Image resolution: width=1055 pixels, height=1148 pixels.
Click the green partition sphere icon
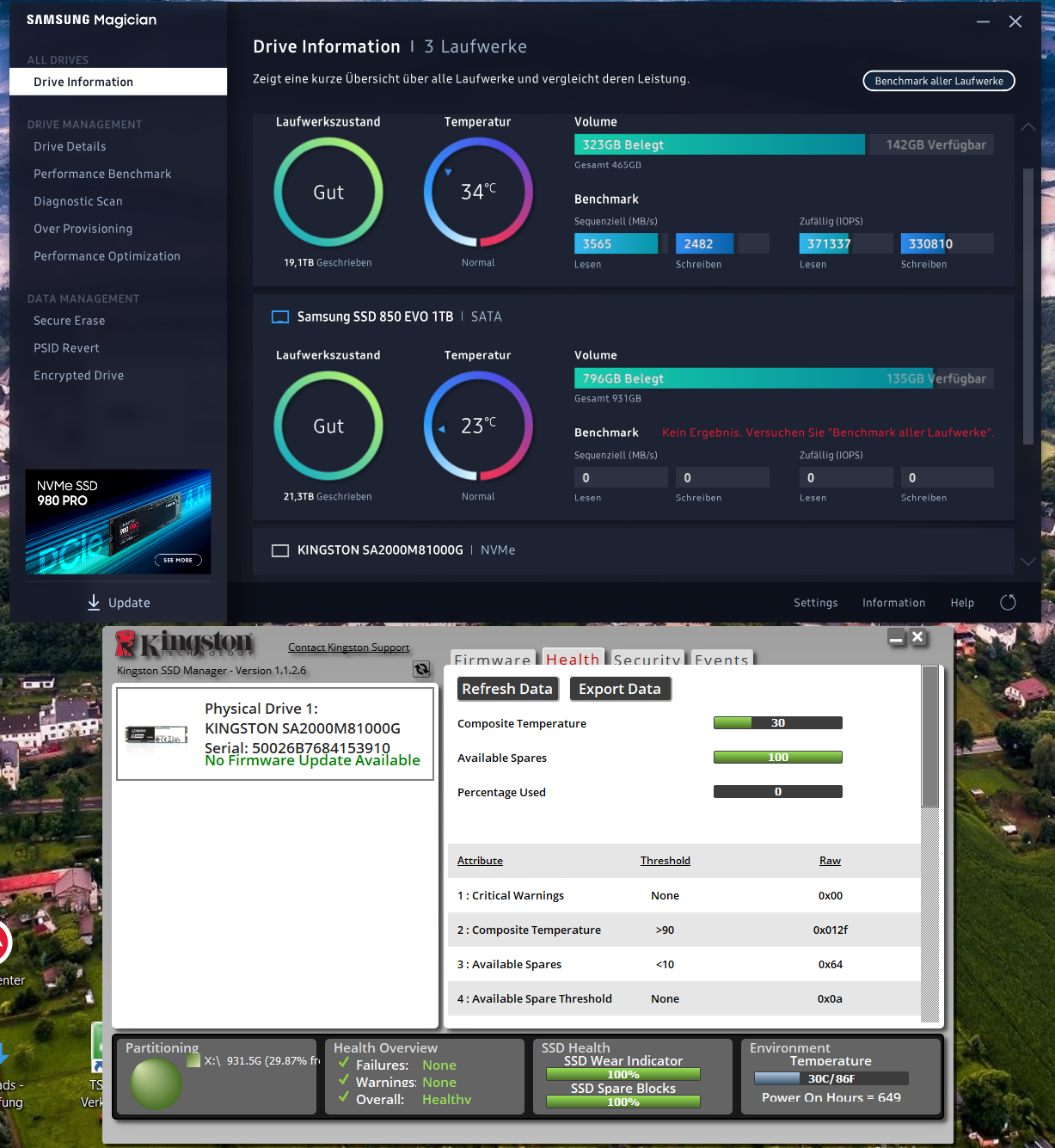click(x=156, y=1084)
